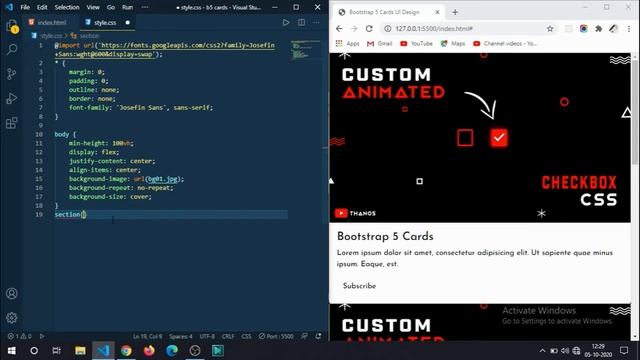Go back in Chrome
The width and height of the screenshot is (640, 360).
pos(339,29)
